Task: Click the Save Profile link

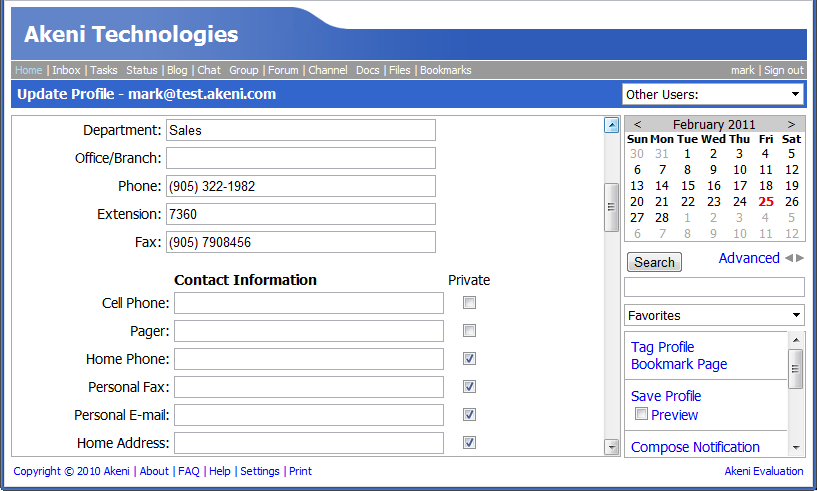Action: [x=666, y=396]
